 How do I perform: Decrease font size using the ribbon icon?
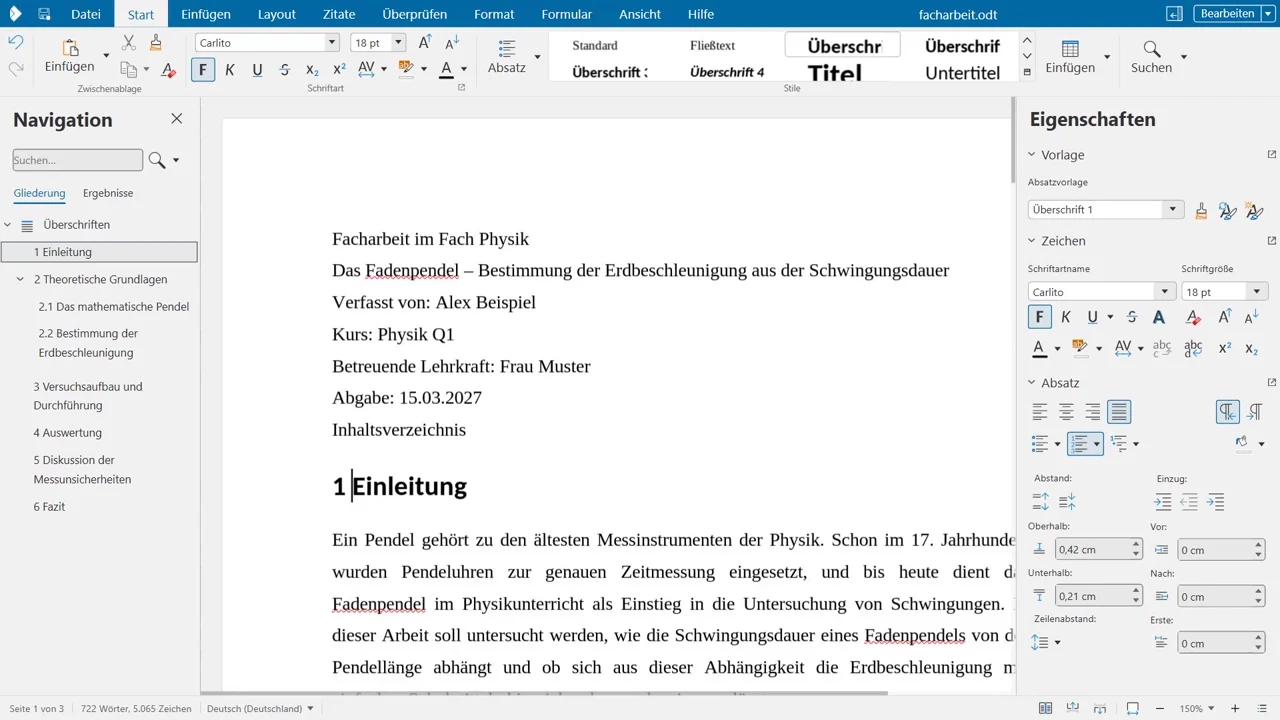[452, 42]
